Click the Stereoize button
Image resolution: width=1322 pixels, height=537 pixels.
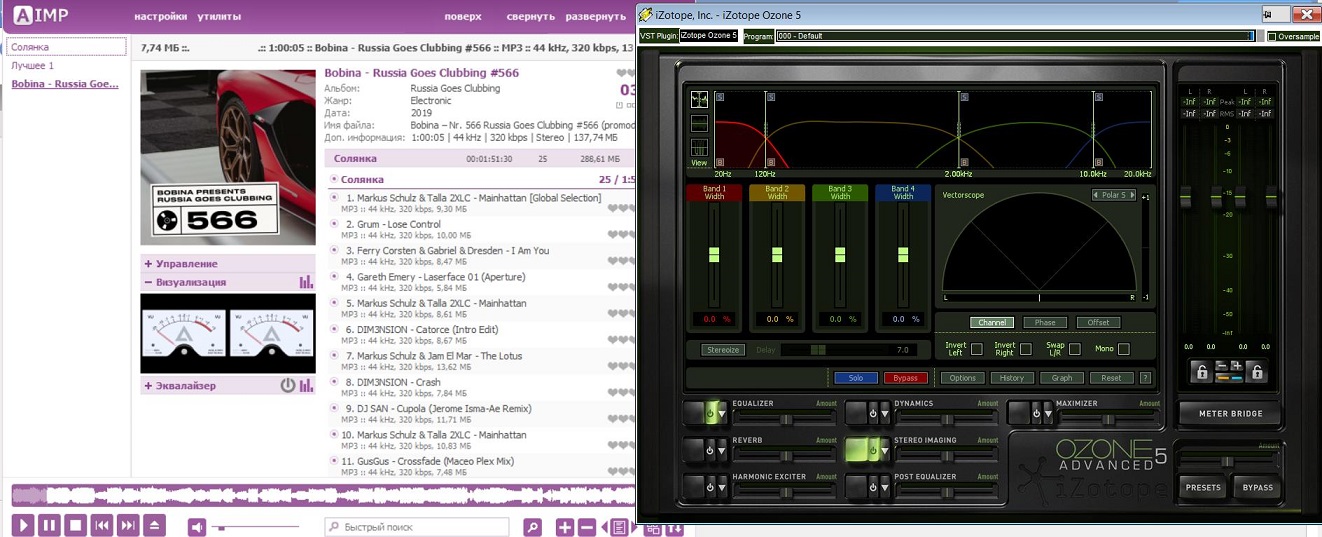(722, 350)
